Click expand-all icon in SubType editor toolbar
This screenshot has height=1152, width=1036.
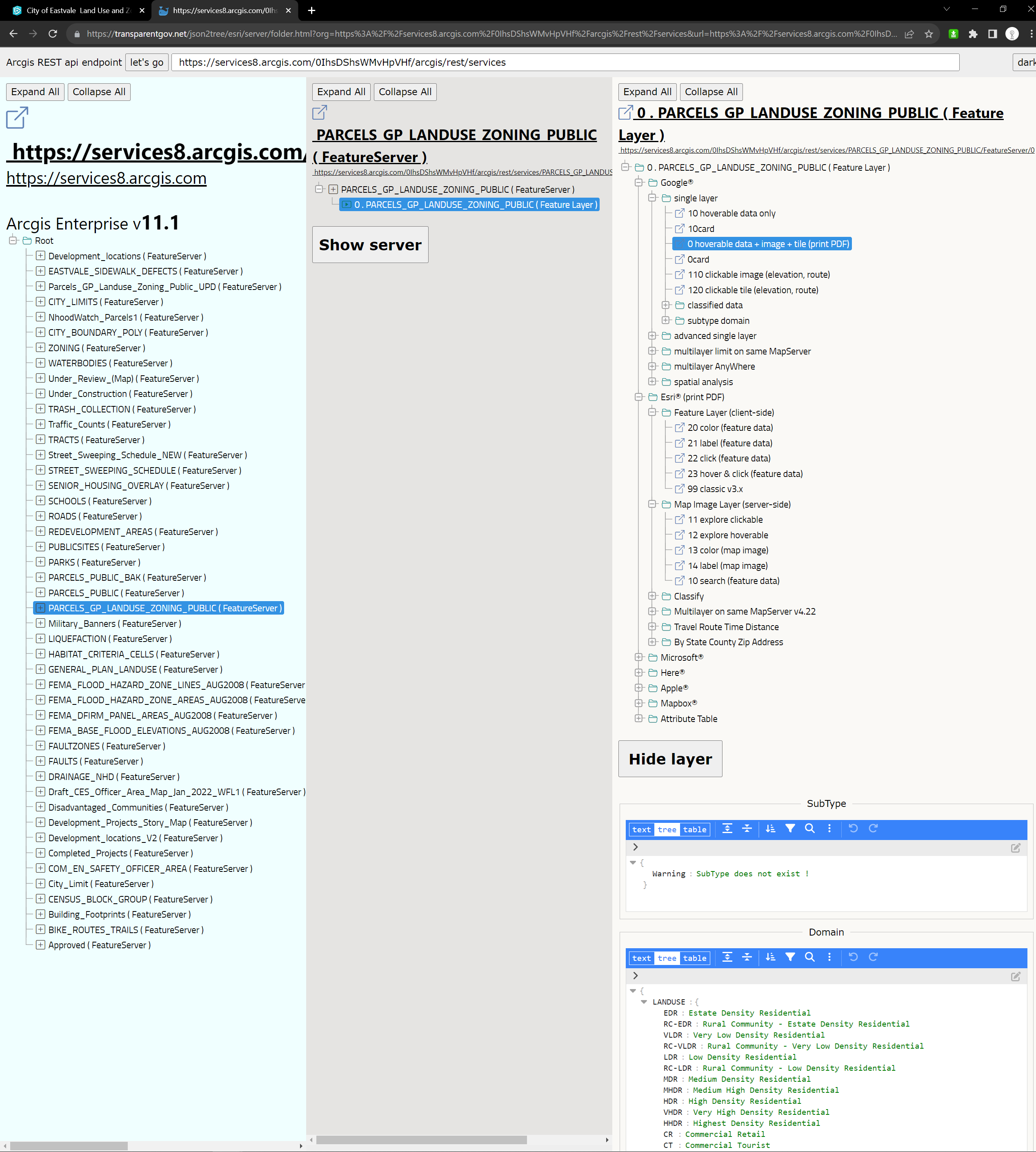(x=727, y=829)
